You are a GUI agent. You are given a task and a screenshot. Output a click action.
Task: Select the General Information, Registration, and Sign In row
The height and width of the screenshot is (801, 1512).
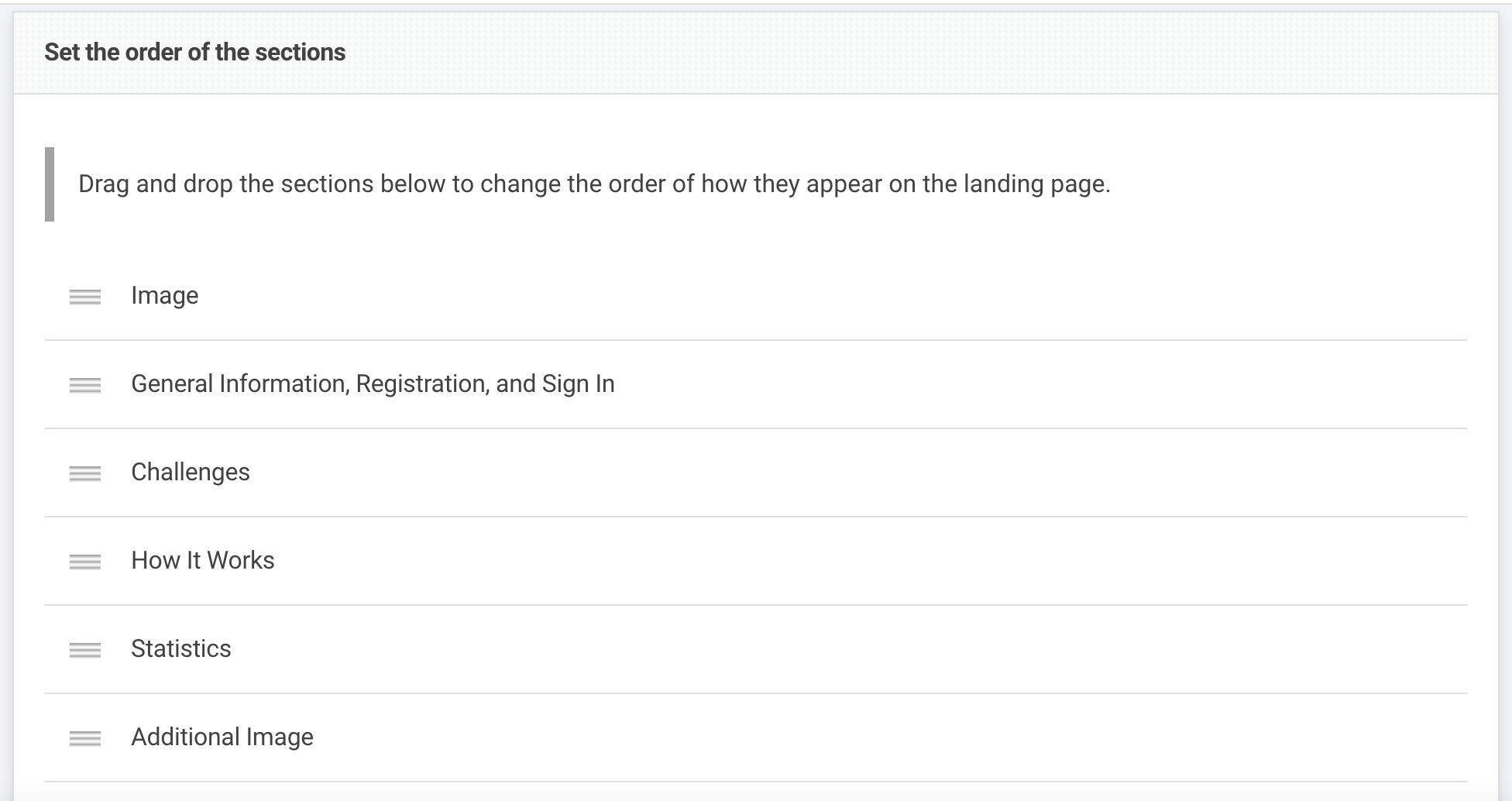[373, 383]
